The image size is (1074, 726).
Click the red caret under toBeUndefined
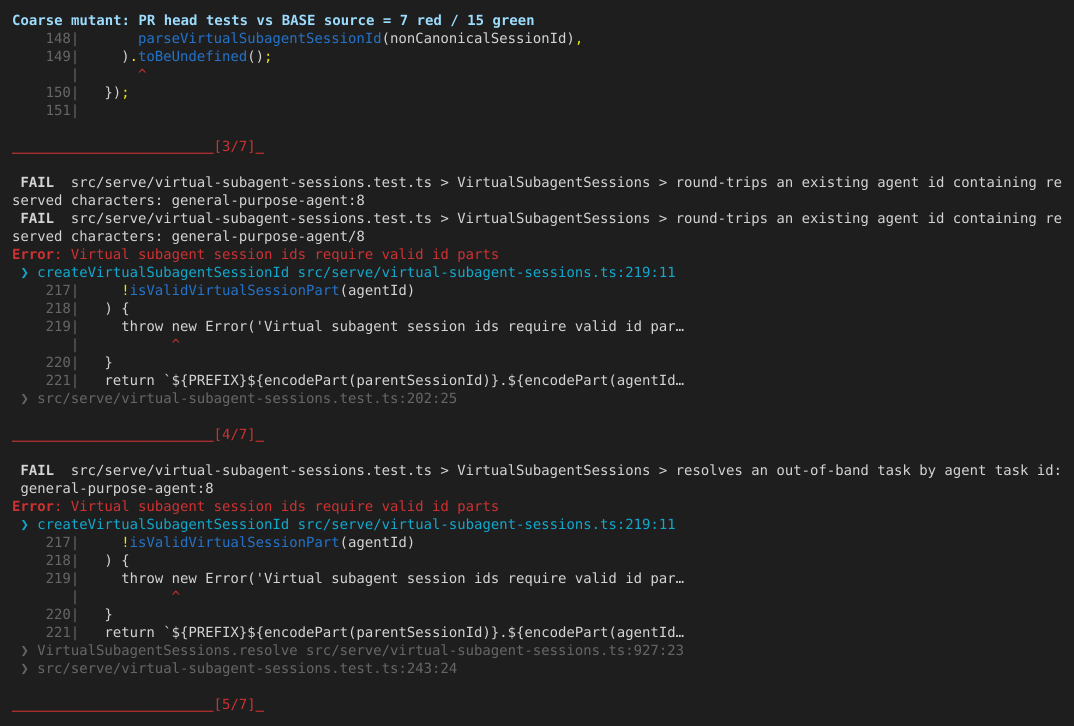point(142,73)
